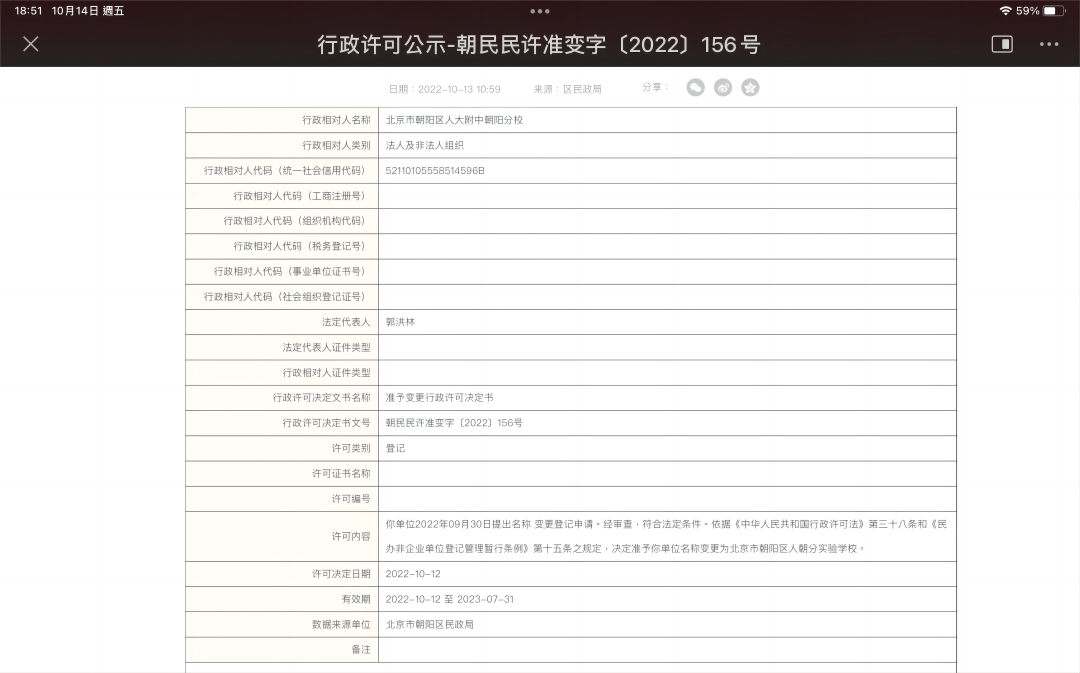1080x673 pixels.
Task: Tap the battery indicator icon
Action: (1054, 10)
